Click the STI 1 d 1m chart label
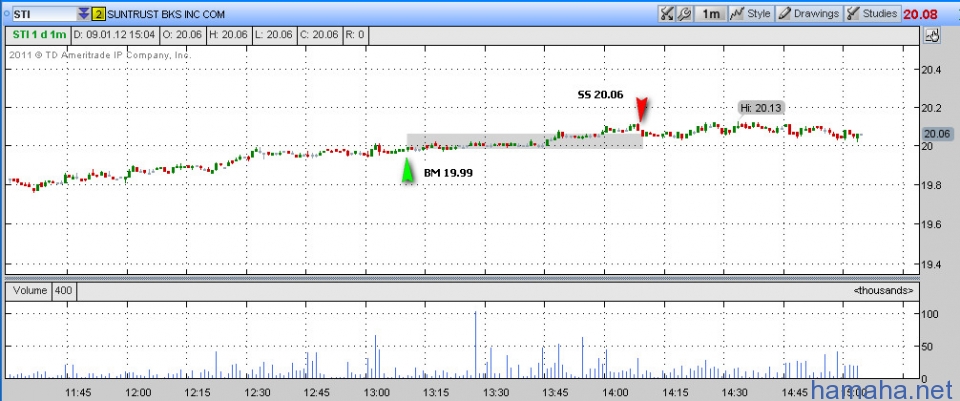This screenshot has height=401, width=960. (37, 35)
